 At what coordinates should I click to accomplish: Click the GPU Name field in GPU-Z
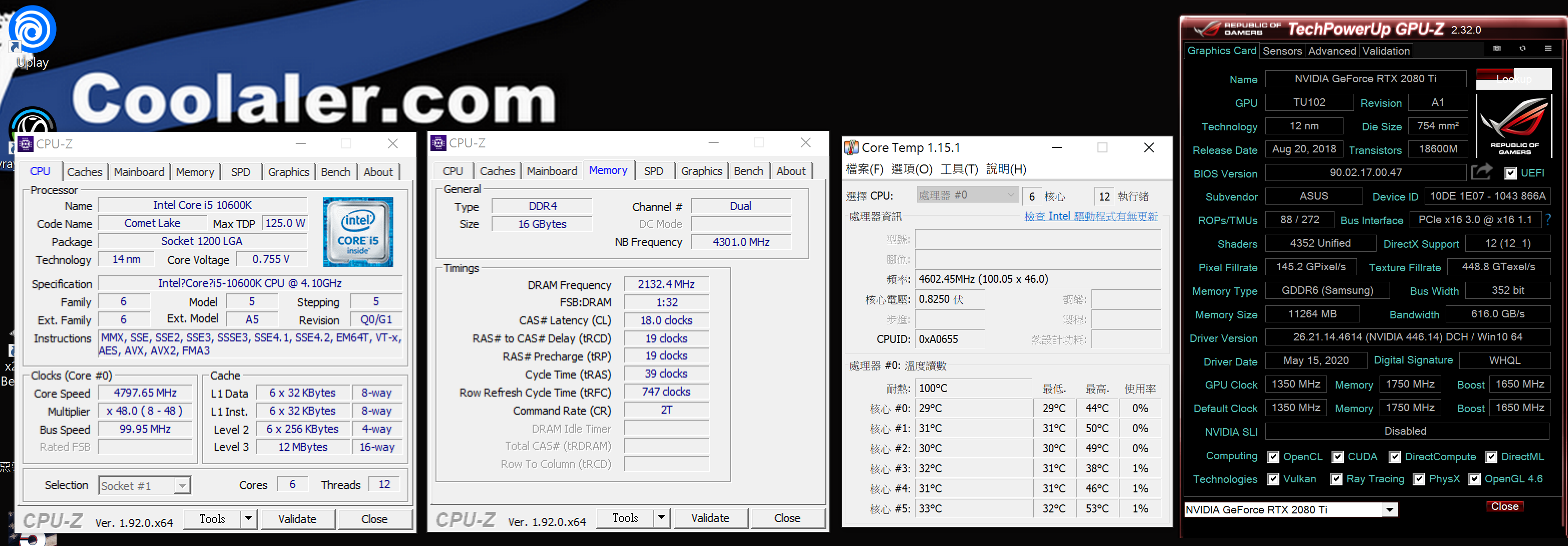pos(1366,79)
